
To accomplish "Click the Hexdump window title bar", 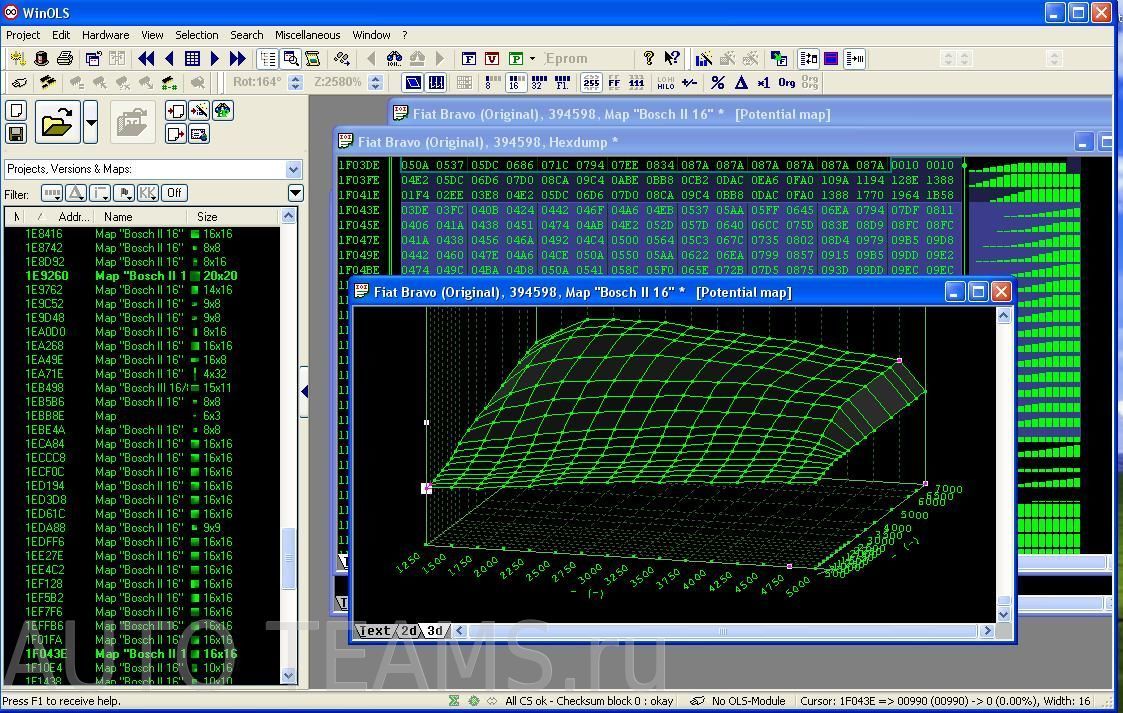I will click(700, 142).
